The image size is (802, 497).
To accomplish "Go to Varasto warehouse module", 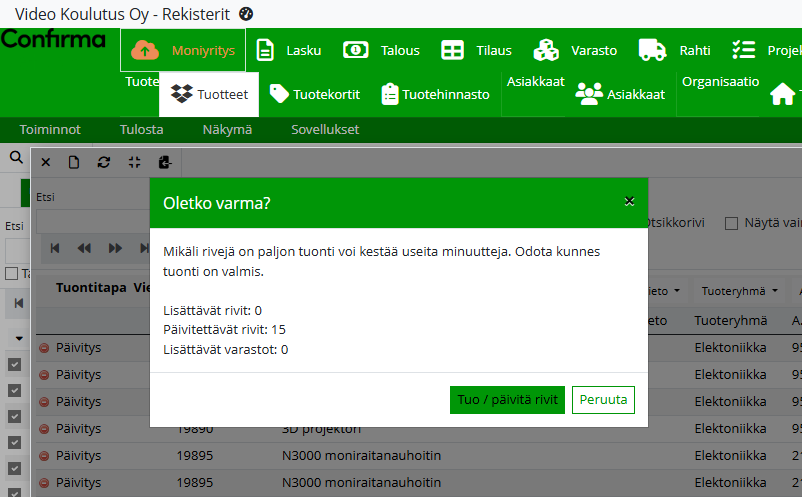I will coord(575,50).
